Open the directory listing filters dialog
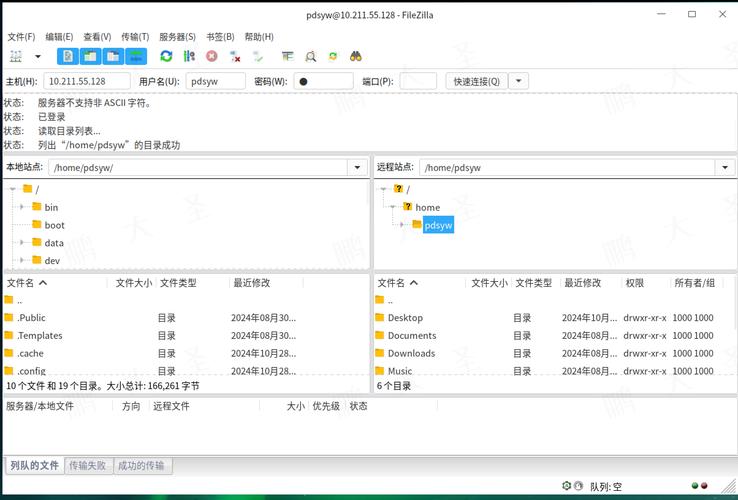This screenshot has height=500, width=738. pyautogui.click(x=288, y=56)
